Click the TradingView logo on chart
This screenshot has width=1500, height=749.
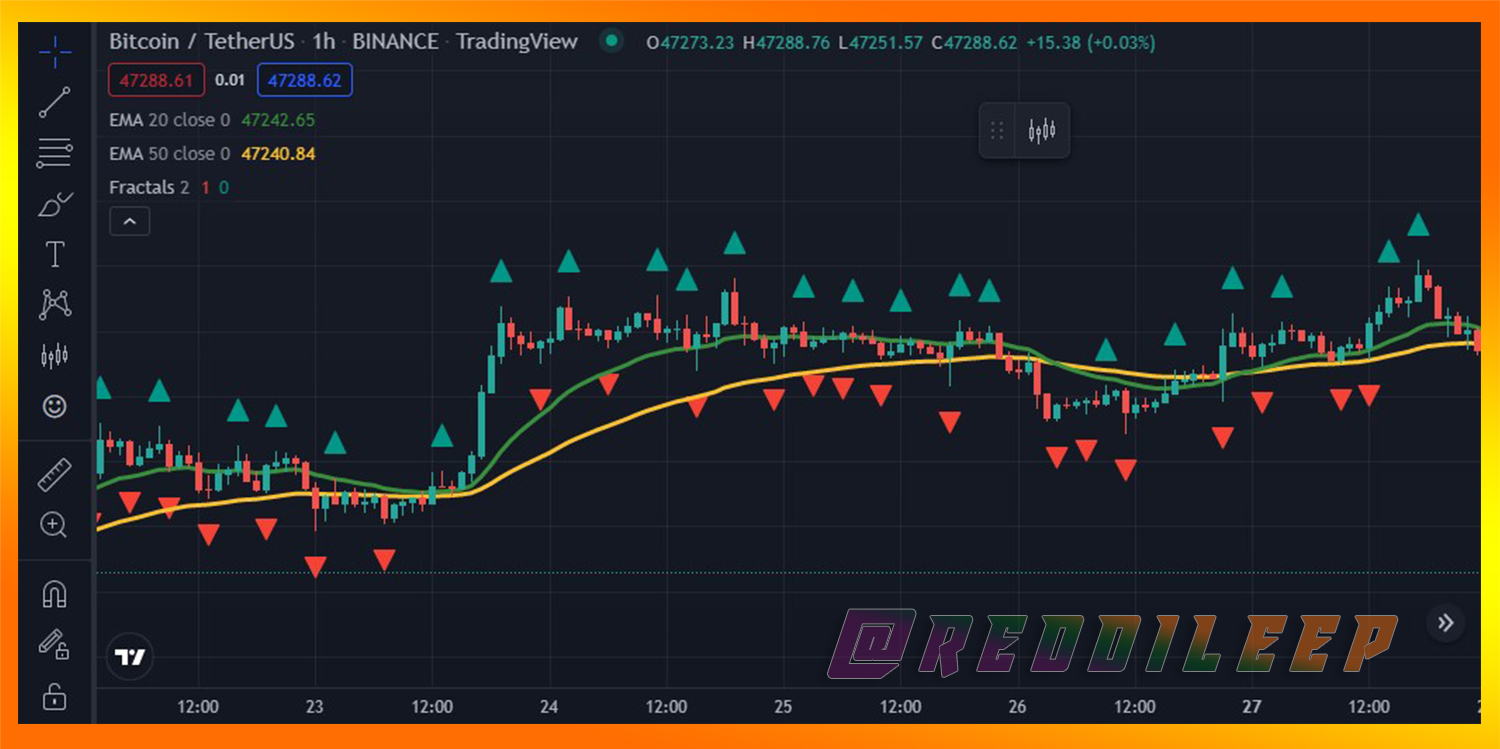(130, 657)
